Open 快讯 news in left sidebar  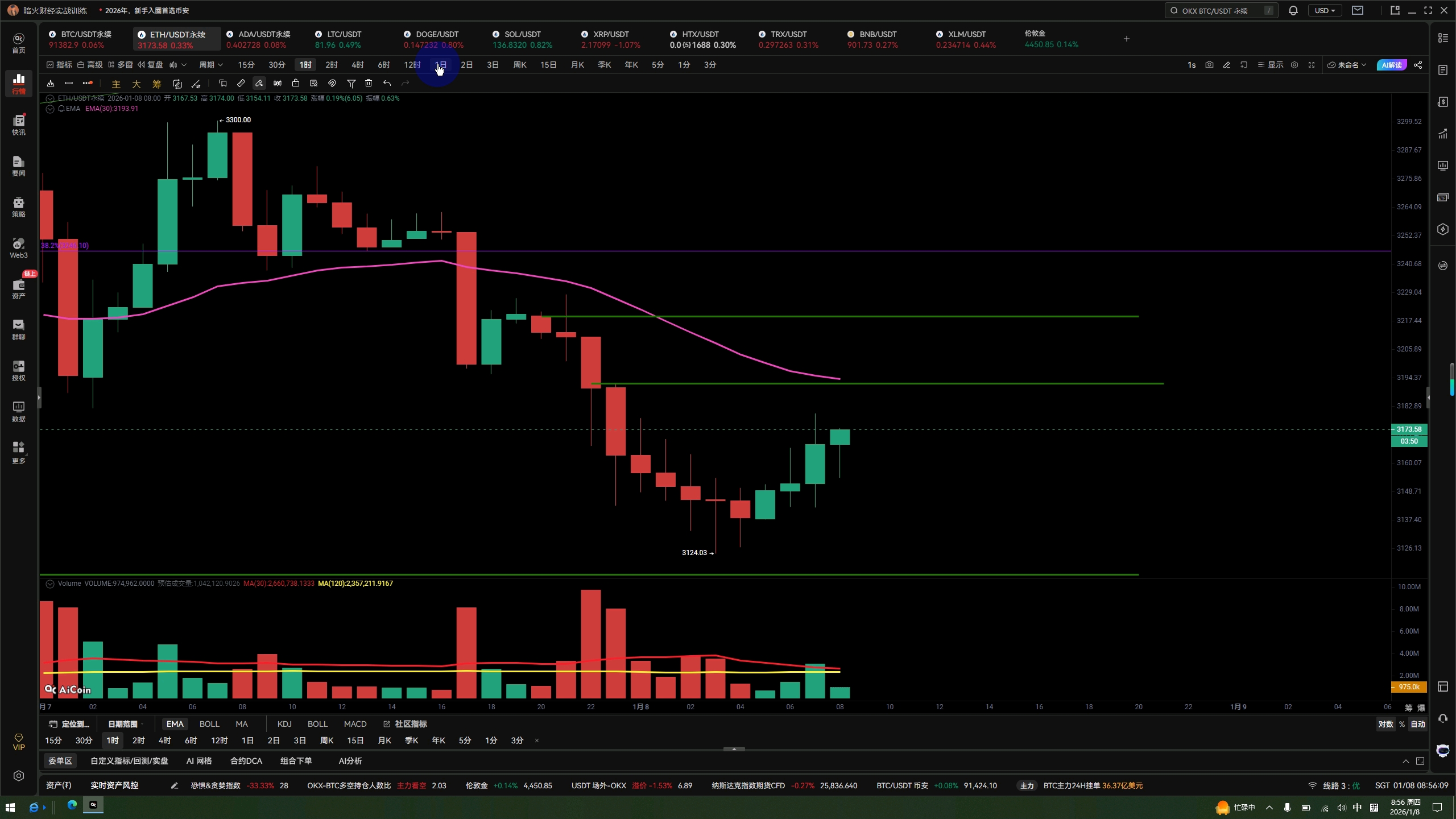coord(18,125)
